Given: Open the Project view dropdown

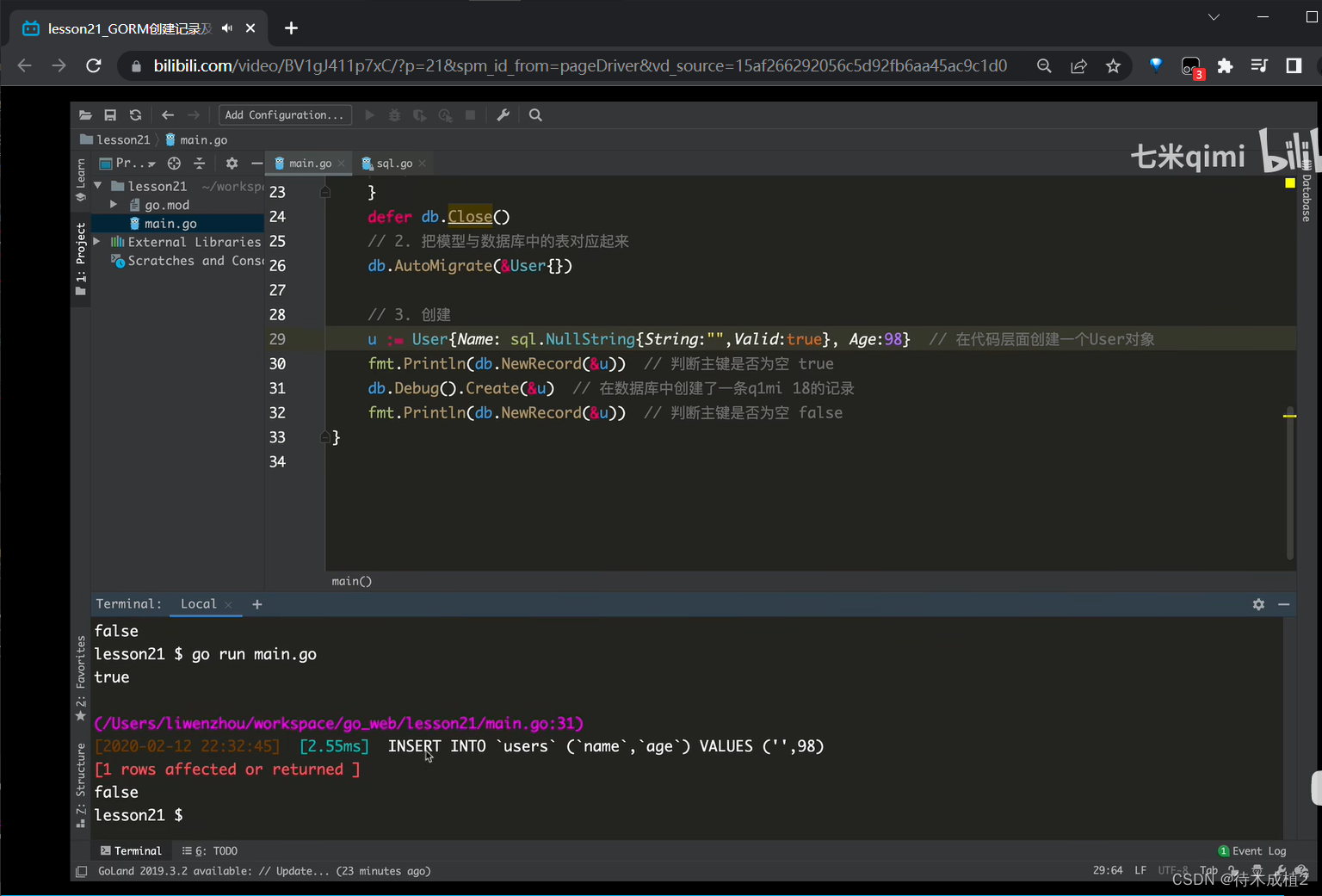Looking at the screenshot, I should 127,164.
